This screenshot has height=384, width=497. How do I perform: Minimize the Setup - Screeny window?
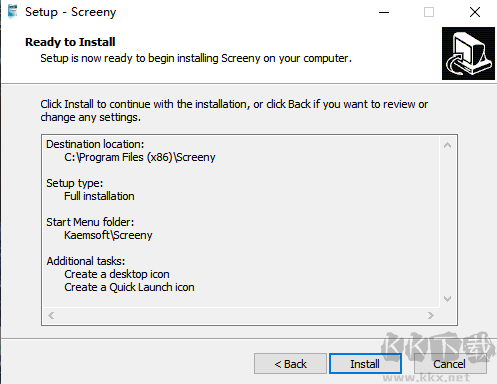(x=384, y=12)
